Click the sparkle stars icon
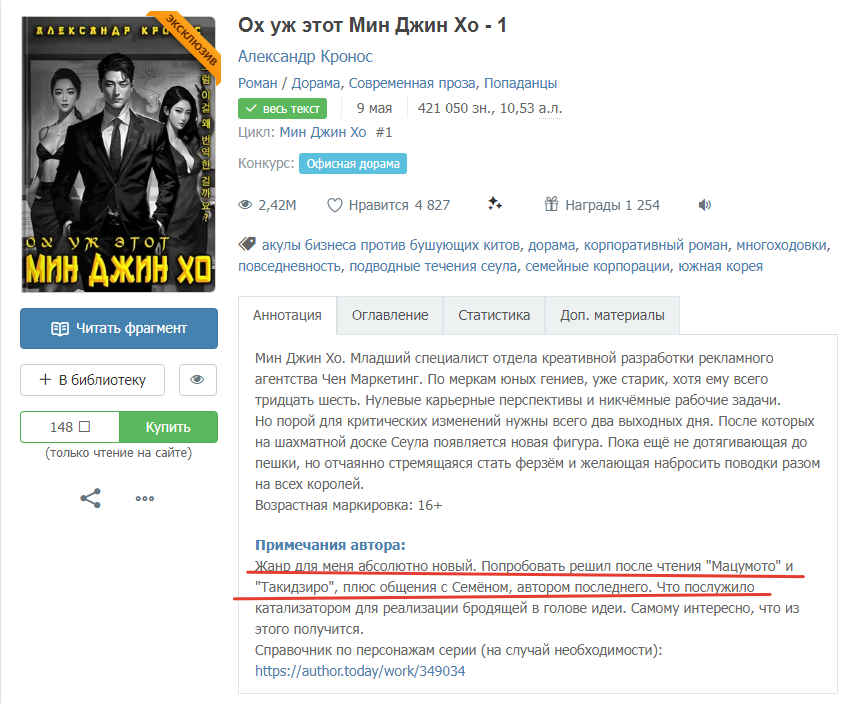This screenshot has width=846, height=705. (495, 204)
